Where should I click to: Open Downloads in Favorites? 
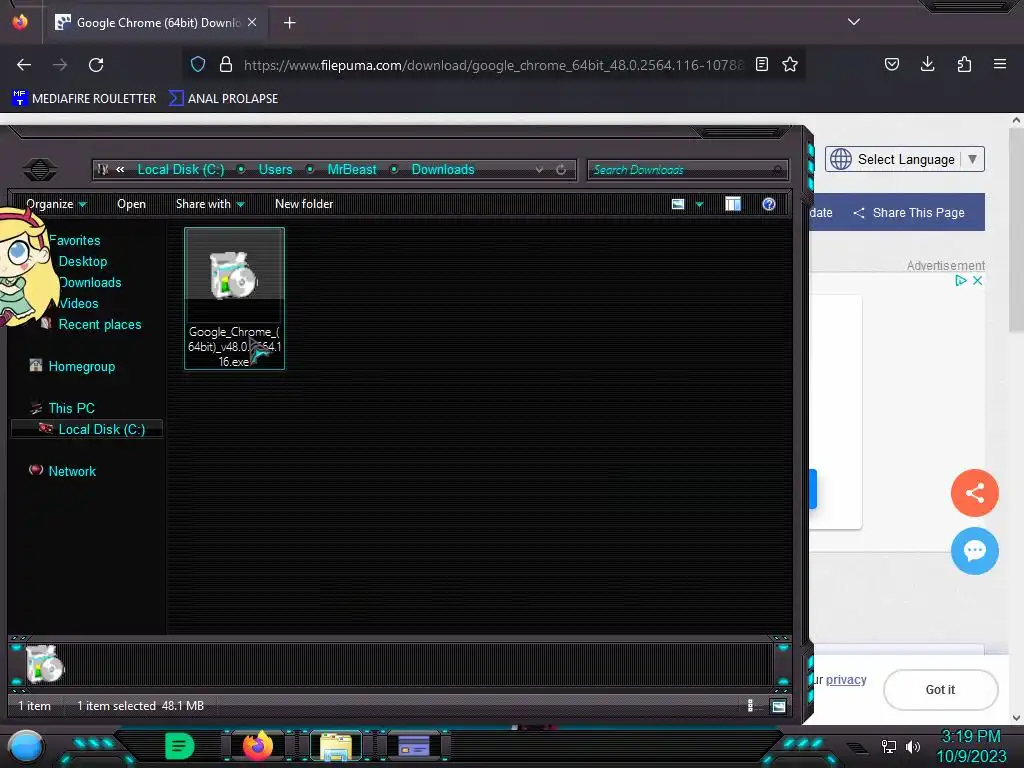click(x=89, y=282)
